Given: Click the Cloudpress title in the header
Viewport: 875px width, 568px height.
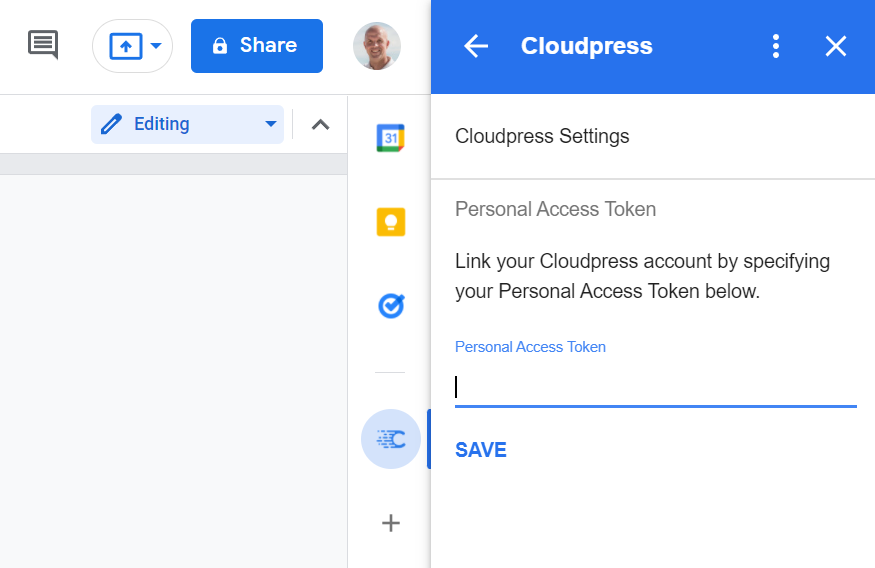Looking at the screenshot, I should 586,46.
